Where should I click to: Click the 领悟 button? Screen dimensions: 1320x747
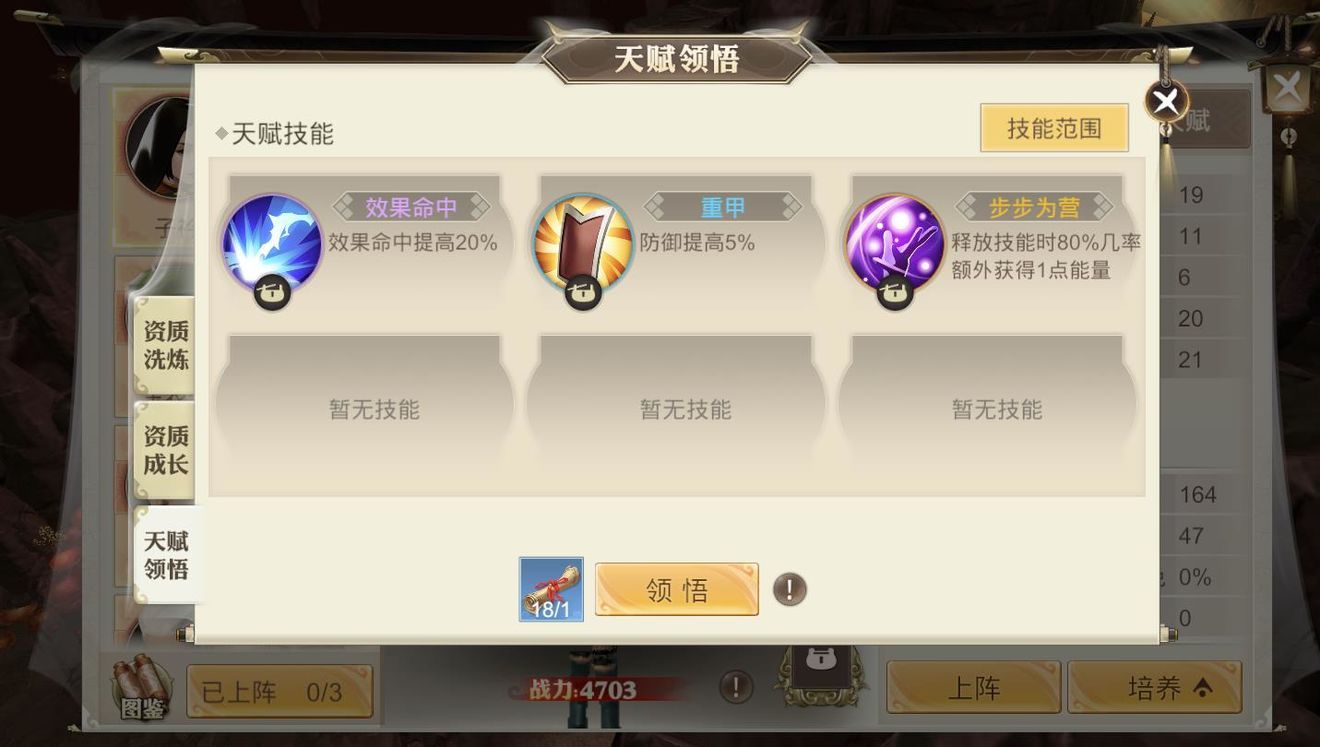tap(677, 589)
